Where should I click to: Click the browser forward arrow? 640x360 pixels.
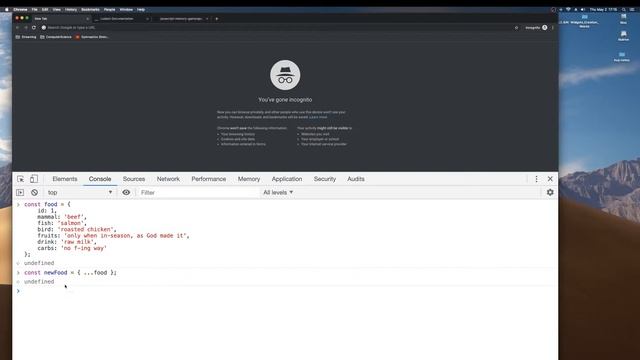click(26, 27)
